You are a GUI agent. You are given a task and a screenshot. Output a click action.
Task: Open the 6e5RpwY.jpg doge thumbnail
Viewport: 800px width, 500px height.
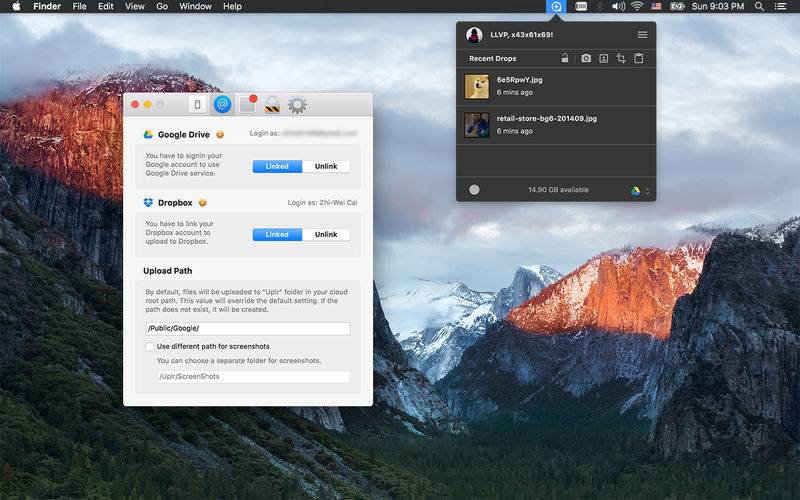tap(477, 86)
